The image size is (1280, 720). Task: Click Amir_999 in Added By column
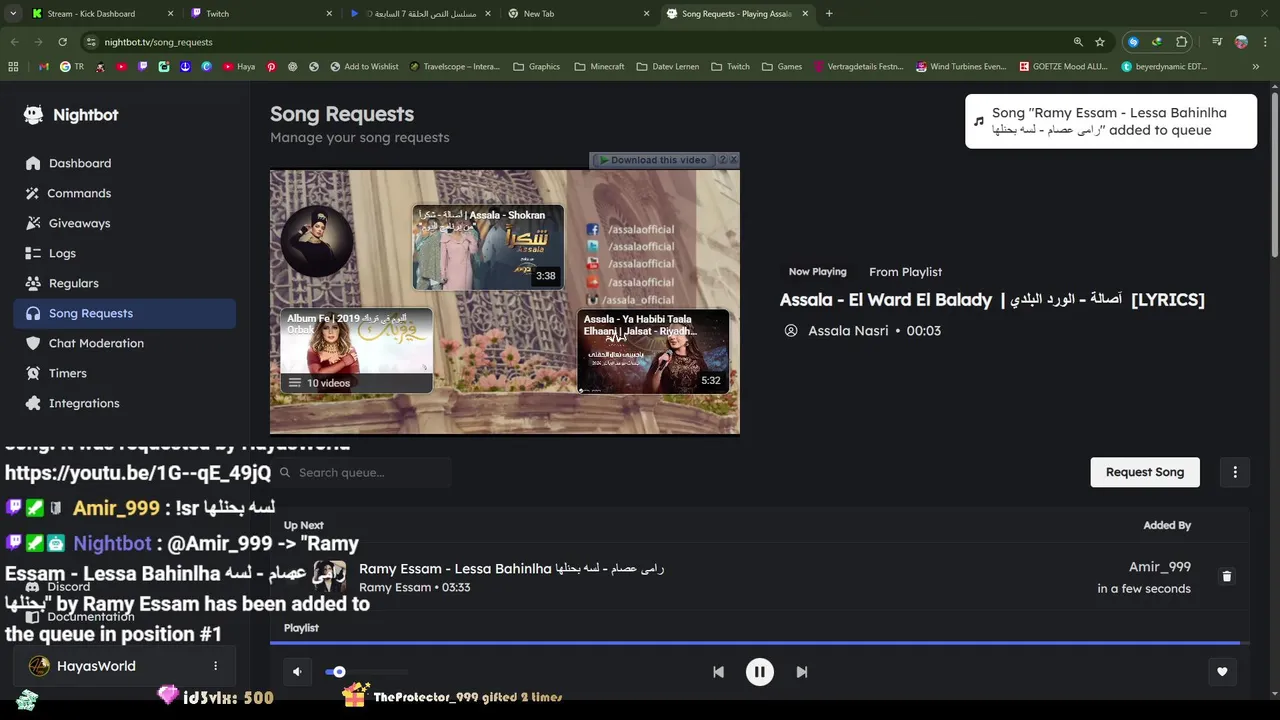1160,567
